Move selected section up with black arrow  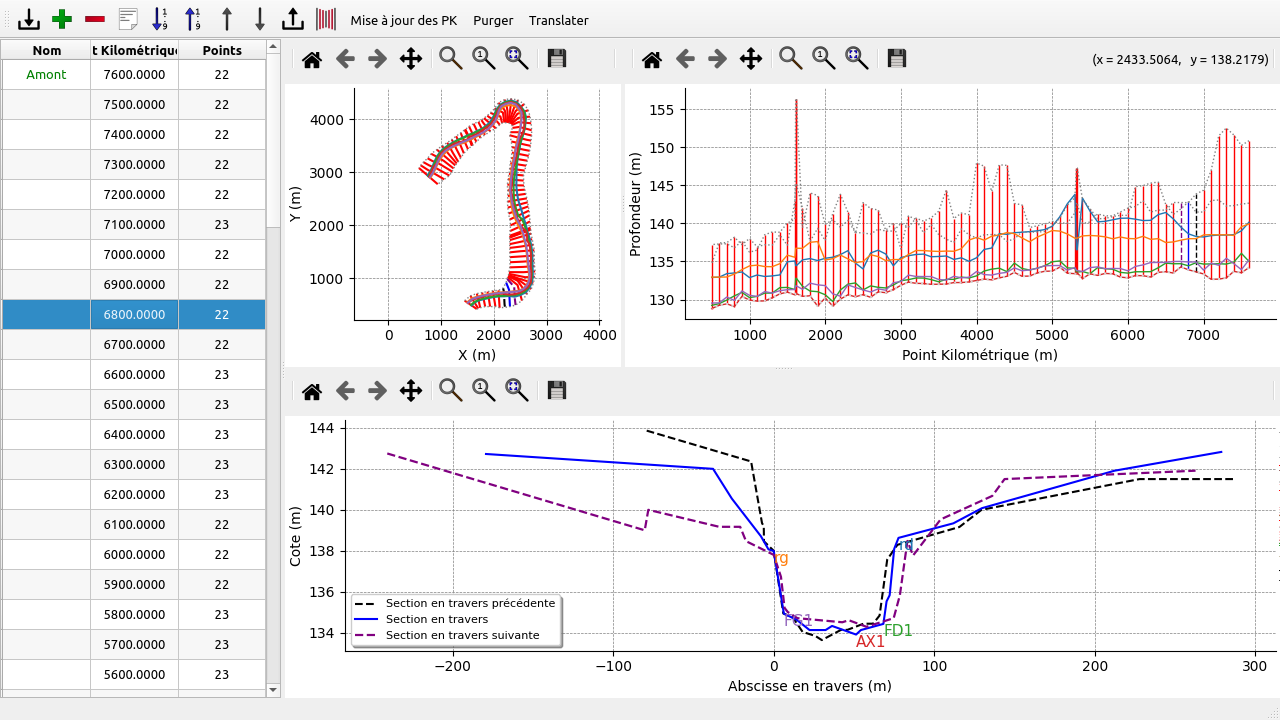tap(227, 19)
